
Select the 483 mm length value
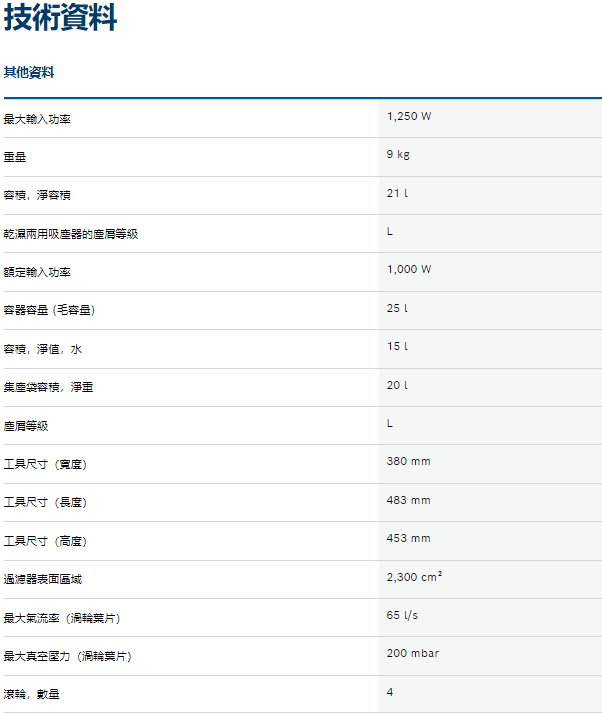pos(408,500)
